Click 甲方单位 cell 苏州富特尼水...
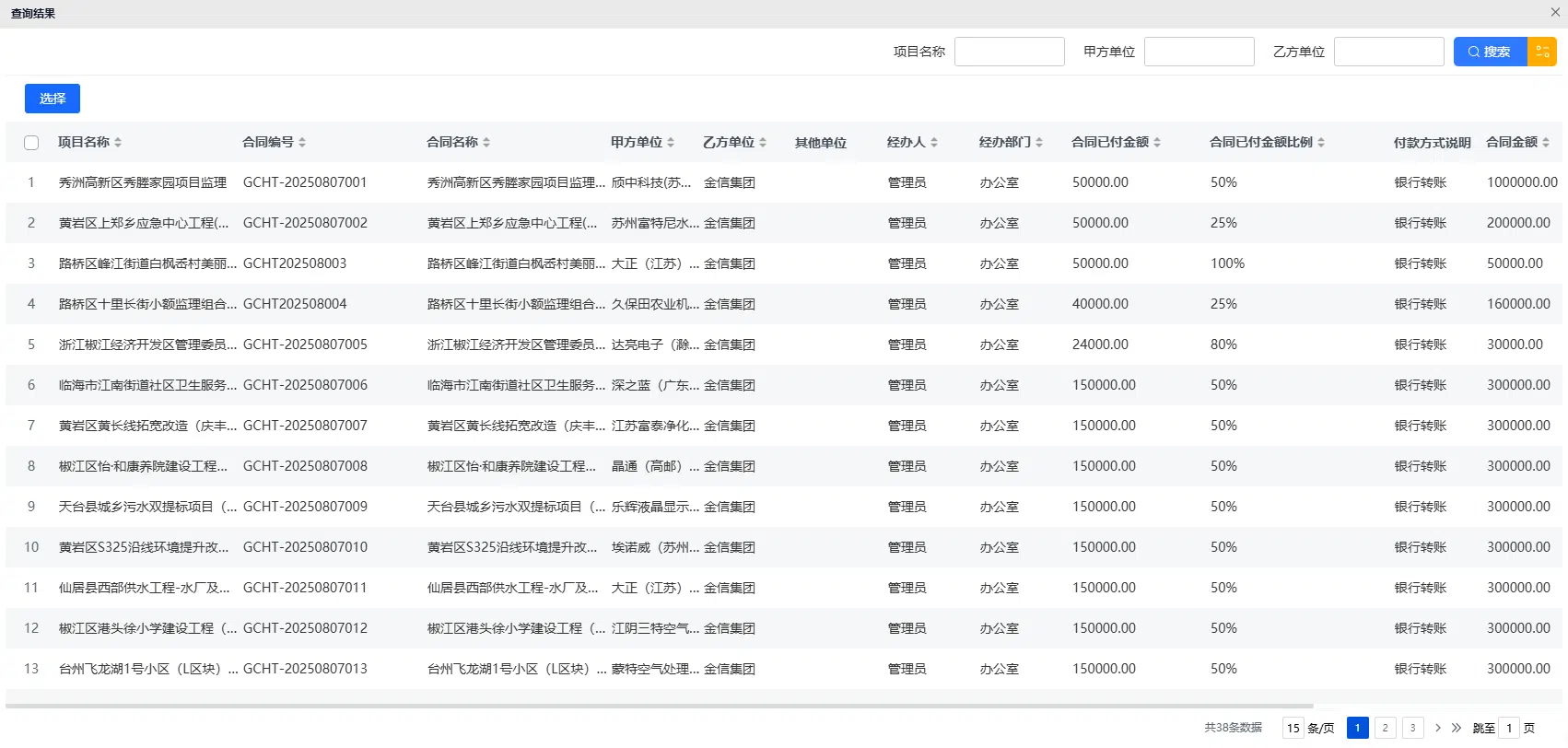Viewport: 1568px width, 748px height. [x=655, y=223]
